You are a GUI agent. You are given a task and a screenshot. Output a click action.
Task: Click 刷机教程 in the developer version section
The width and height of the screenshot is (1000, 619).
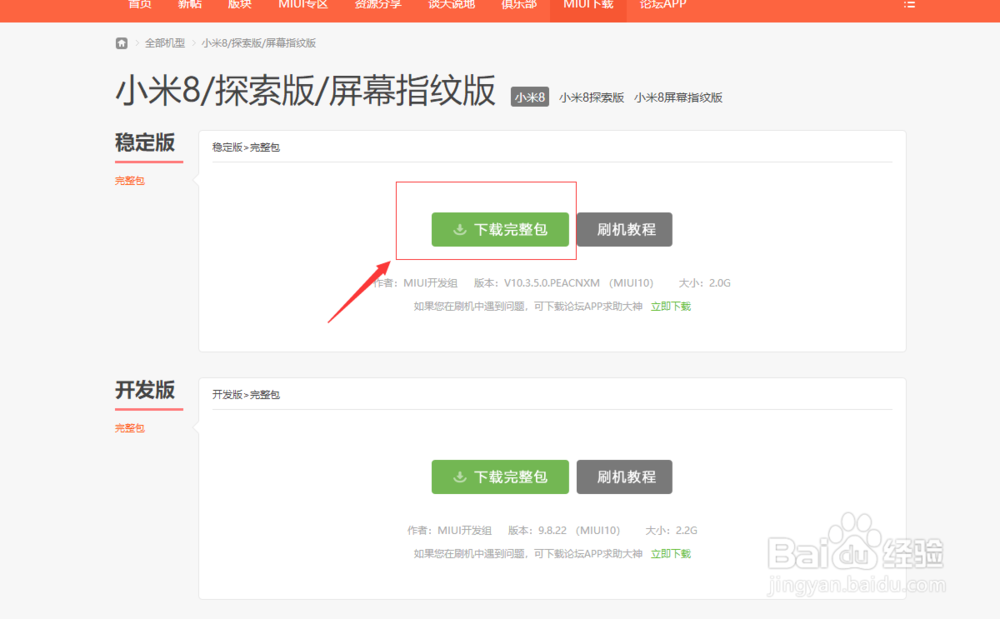pyautogui.click(x=624, y=477)
